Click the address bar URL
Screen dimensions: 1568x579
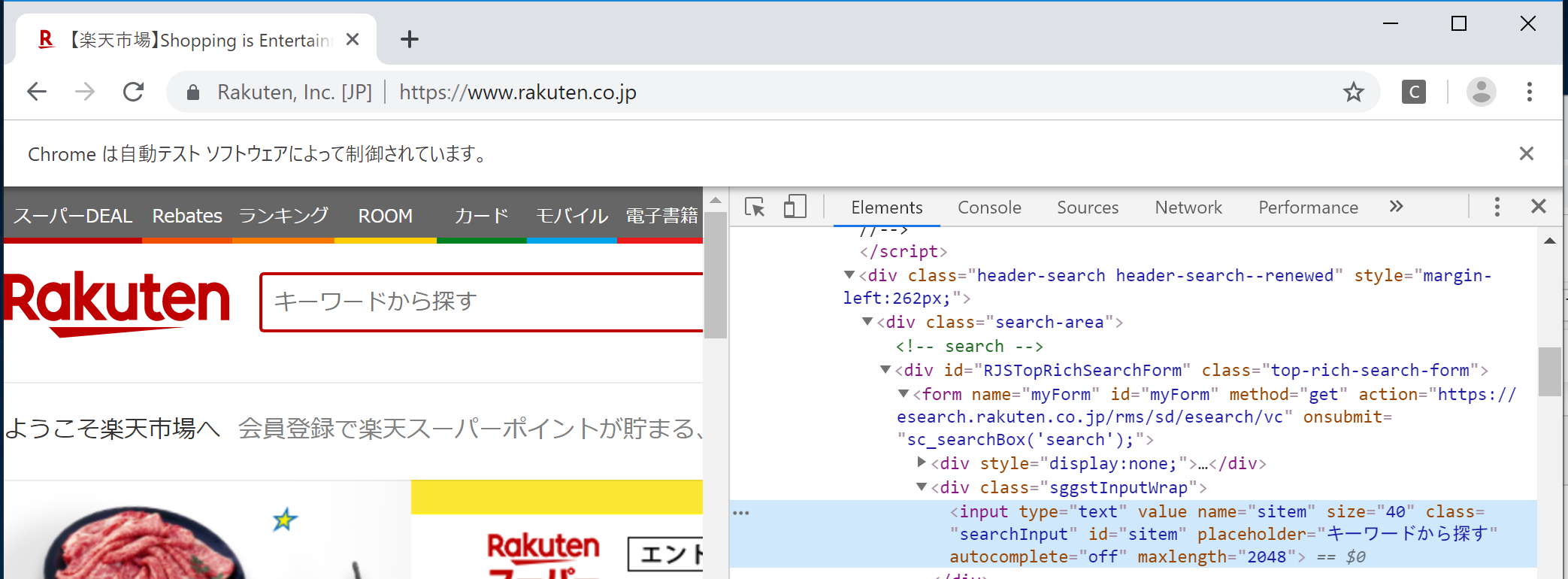click(518, 92)
